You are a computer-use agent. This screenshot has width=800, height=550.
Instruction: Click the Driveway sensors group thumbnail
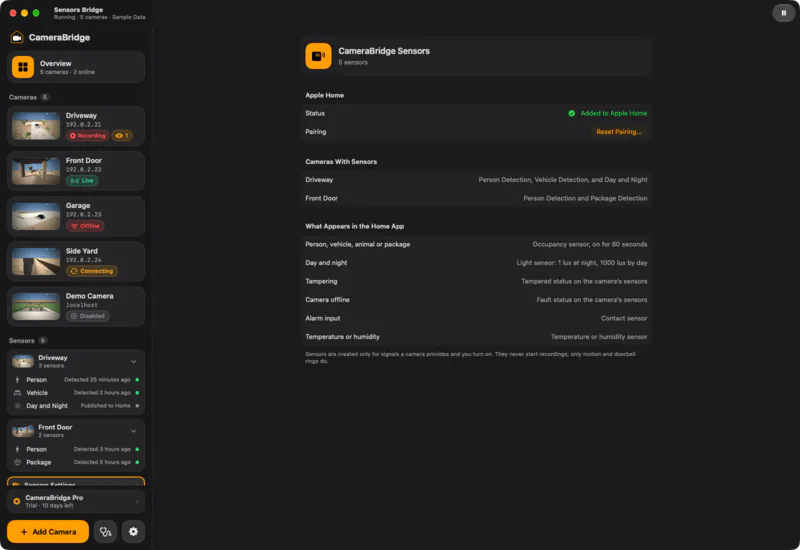point(23,361)
